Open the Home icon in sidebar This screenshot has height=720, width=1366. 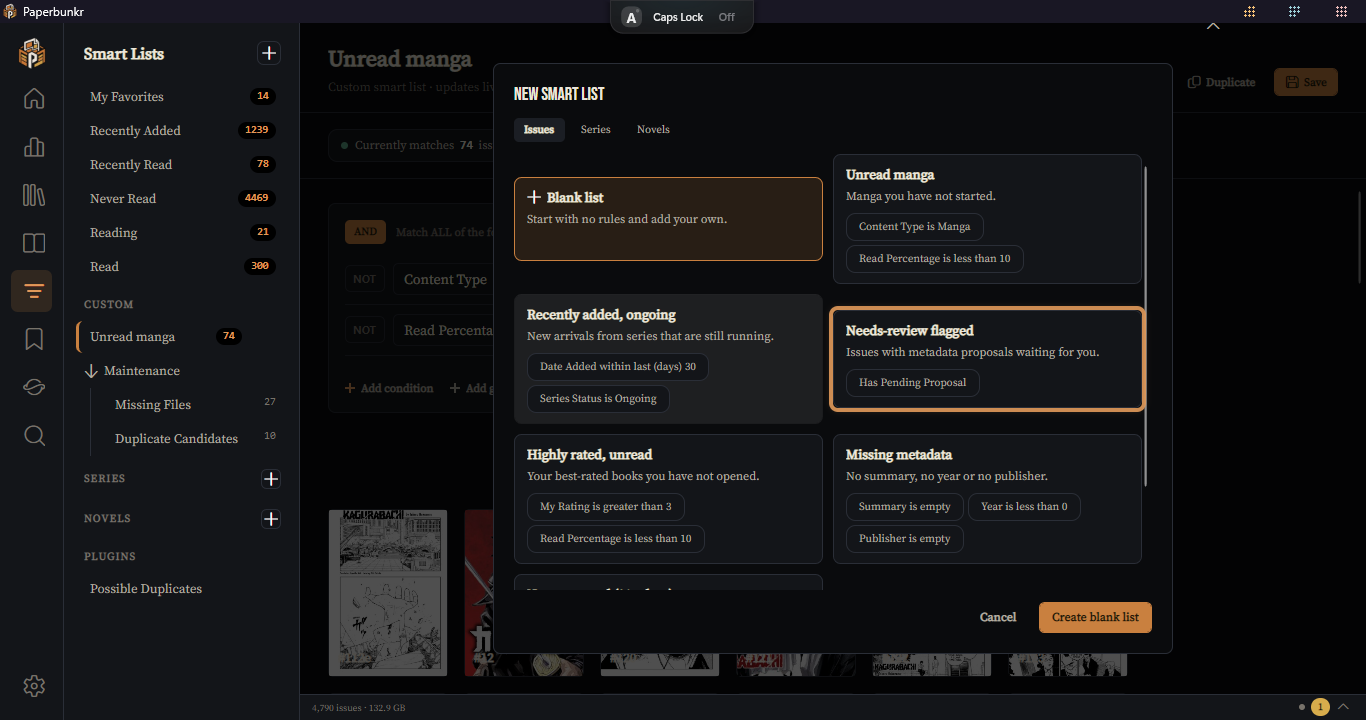[x=34, y=98]
